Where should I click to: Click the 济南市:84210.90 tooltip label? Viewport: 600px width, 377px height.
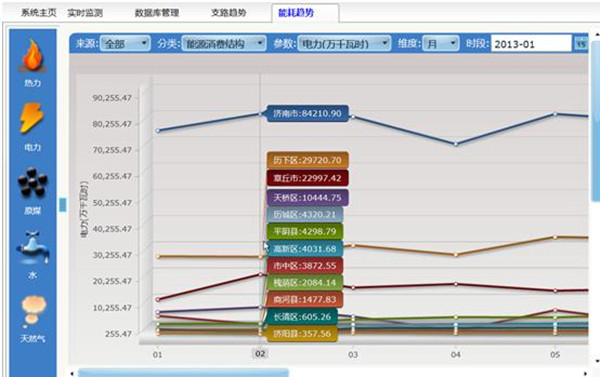coord(308,113)
